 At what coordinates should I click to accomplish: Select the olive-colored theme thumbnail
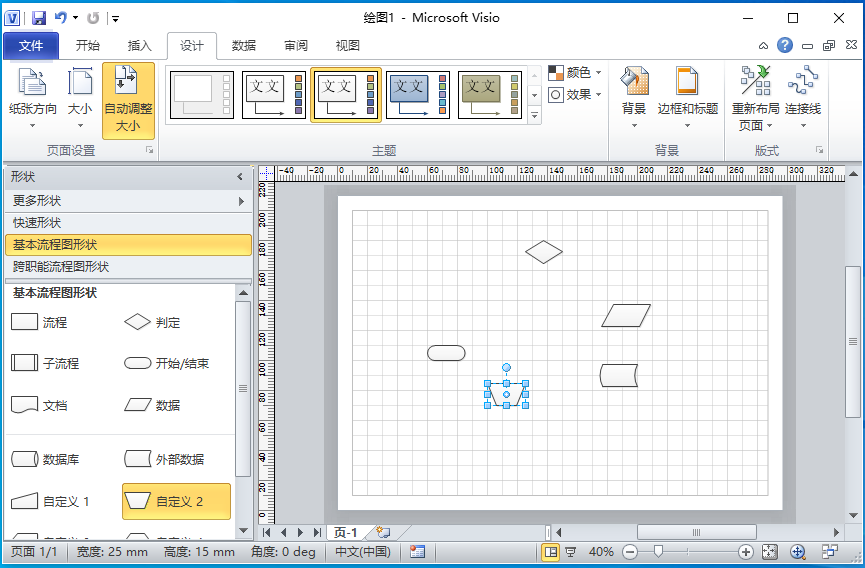(x=489, y=95)
